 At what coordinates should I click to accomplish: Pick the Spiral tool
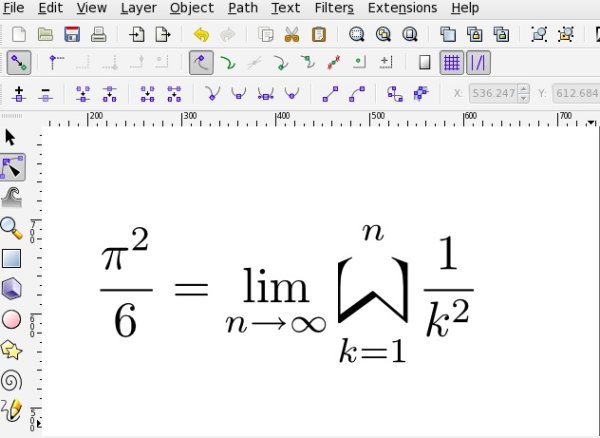(x=11, y=381)
